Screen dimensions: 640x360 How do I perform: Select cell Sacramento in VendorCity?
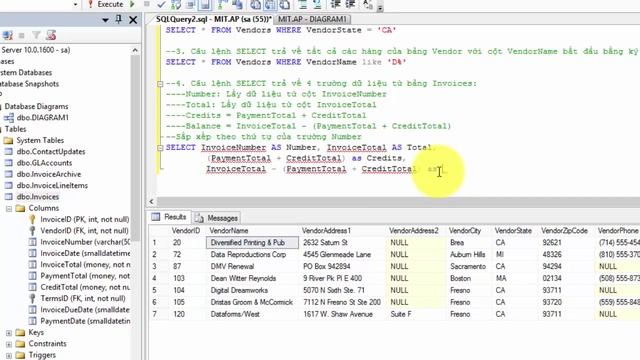coord(469,266)
